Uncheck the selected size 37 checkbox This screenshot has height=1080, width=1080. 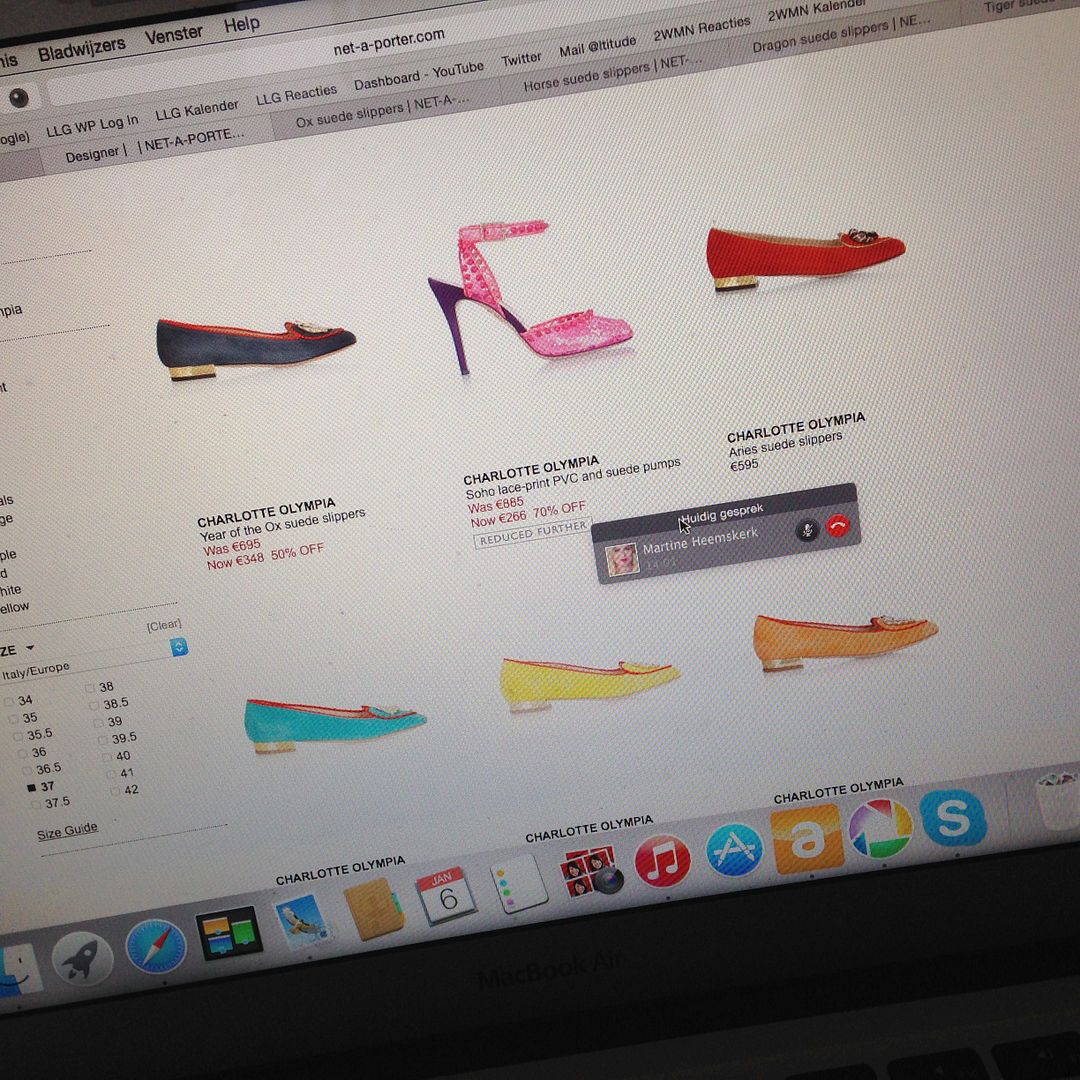coord(32,788)
